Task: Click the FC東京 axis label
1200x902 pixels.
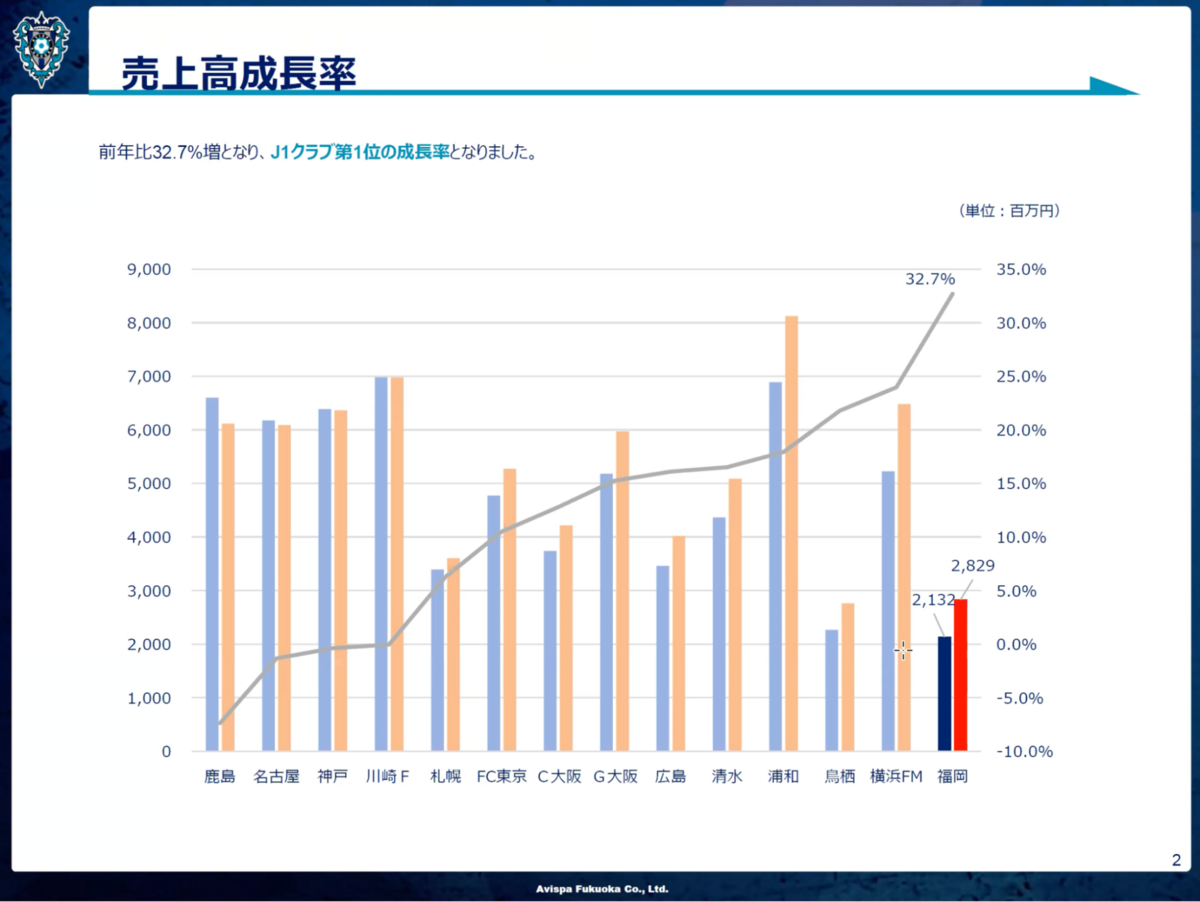Action: point(501,776)
